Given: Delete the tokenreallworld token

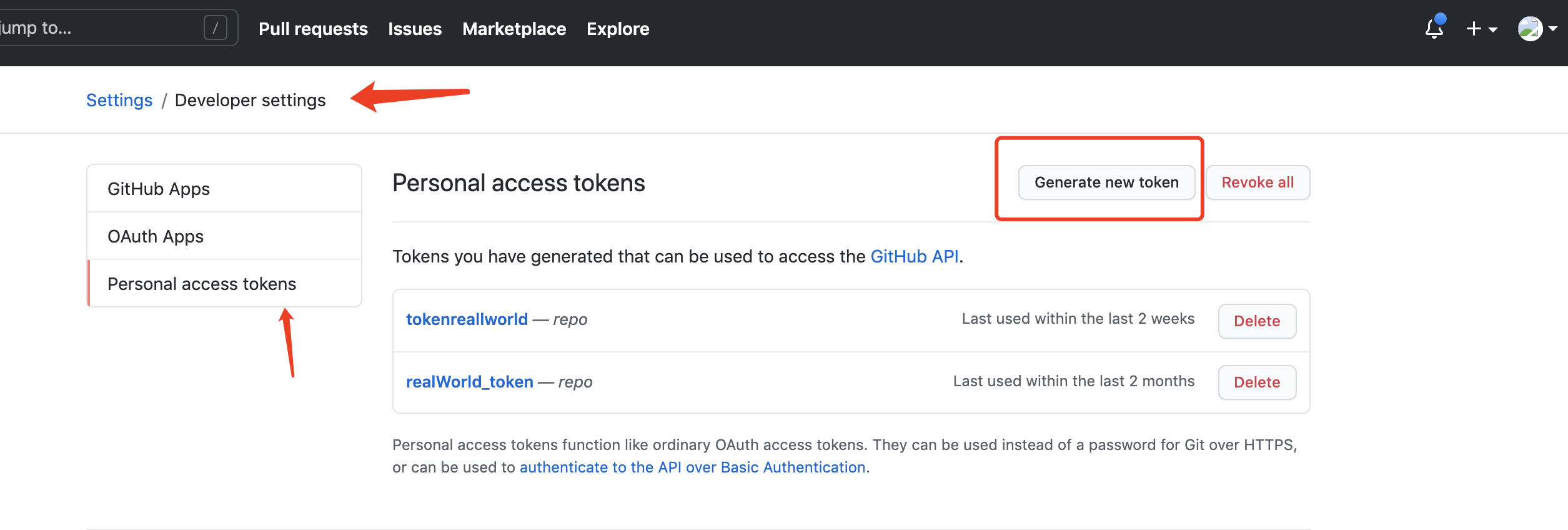Looking at the screenshot, I should [x=1257, y=321].
